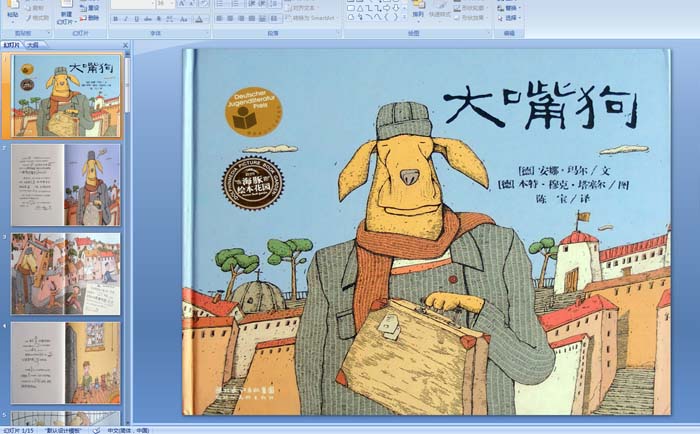The height and width of the screenshot is (434, 700).
Task: Toggle Italic formatting
Action: tap(126, 19)
